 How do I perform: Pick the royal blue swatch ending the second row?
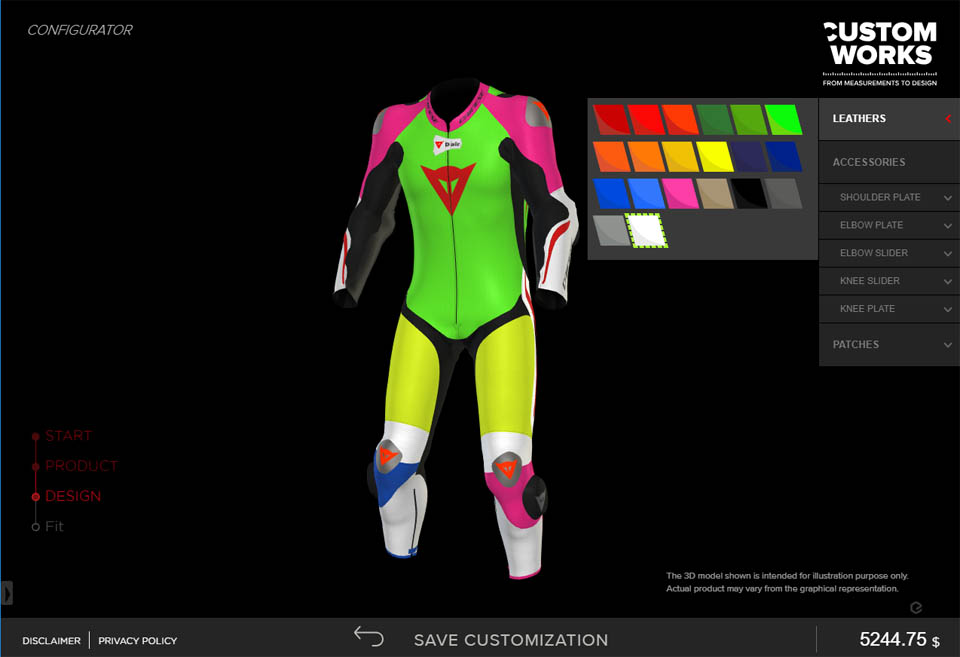point(783,157)
